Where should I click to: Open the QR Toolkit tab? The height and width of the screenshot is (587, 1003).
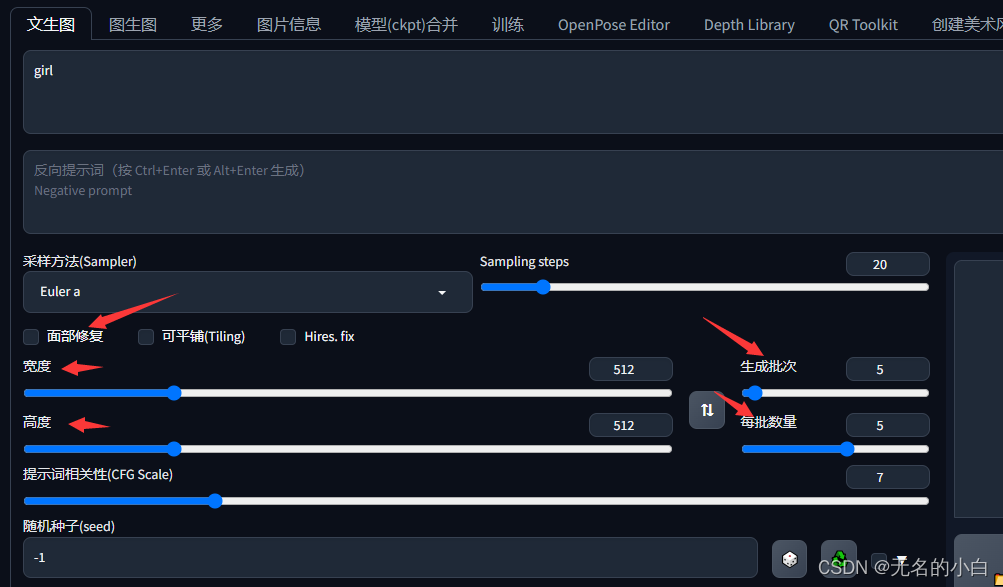tap(863, 24)
